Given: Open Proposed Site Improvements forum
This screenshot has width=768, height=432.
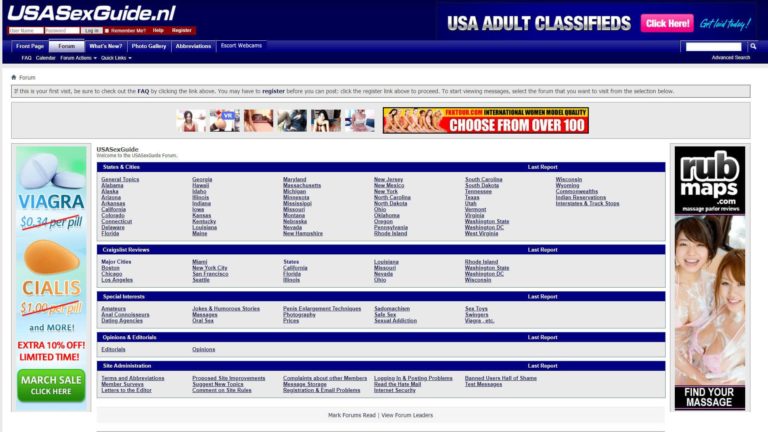Looking at the screenshot, I should click(x=229, y=378).
